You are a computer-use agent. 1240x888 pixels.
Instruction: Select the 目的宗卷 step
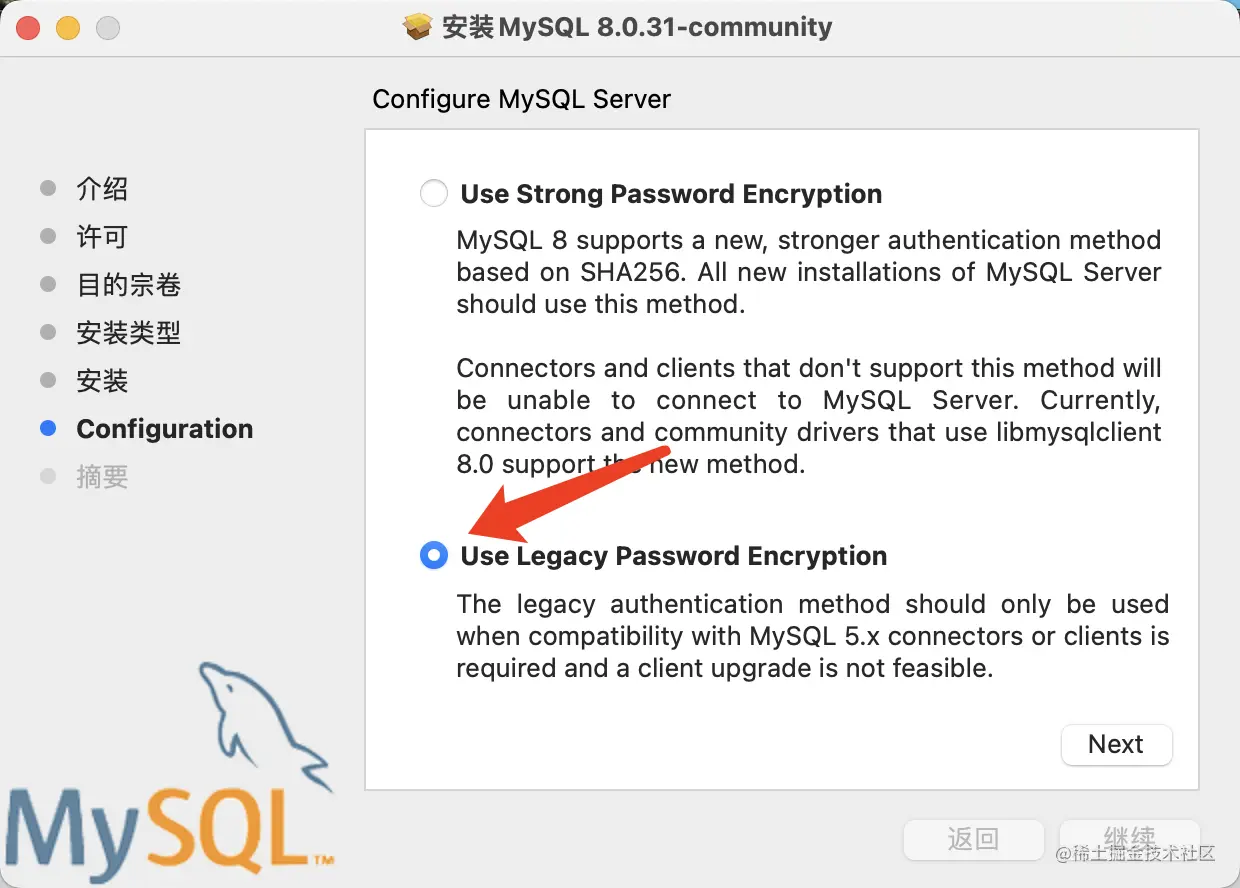(x=128, y=284)
